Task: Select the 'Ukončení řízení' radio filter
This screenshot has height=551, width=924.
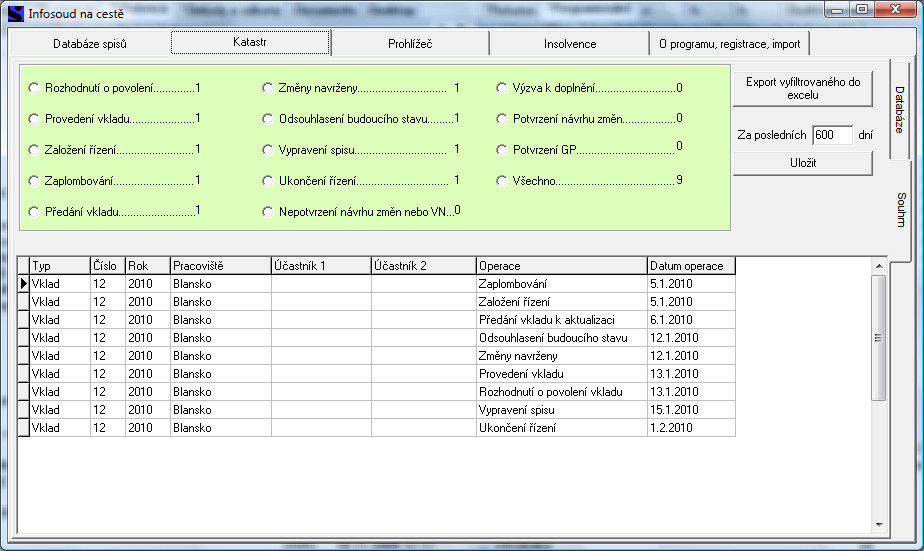Action: 268,180
